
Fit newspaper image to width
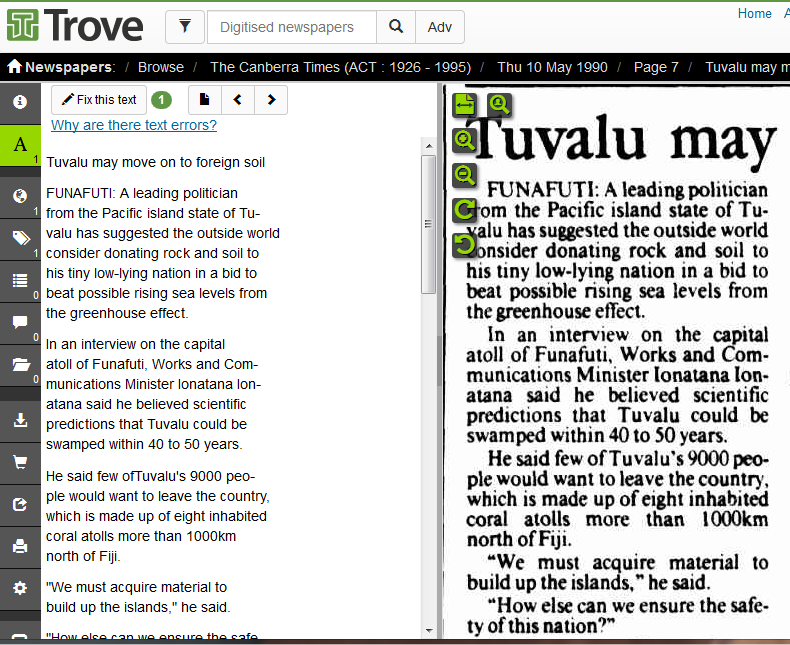pos(465,104)
